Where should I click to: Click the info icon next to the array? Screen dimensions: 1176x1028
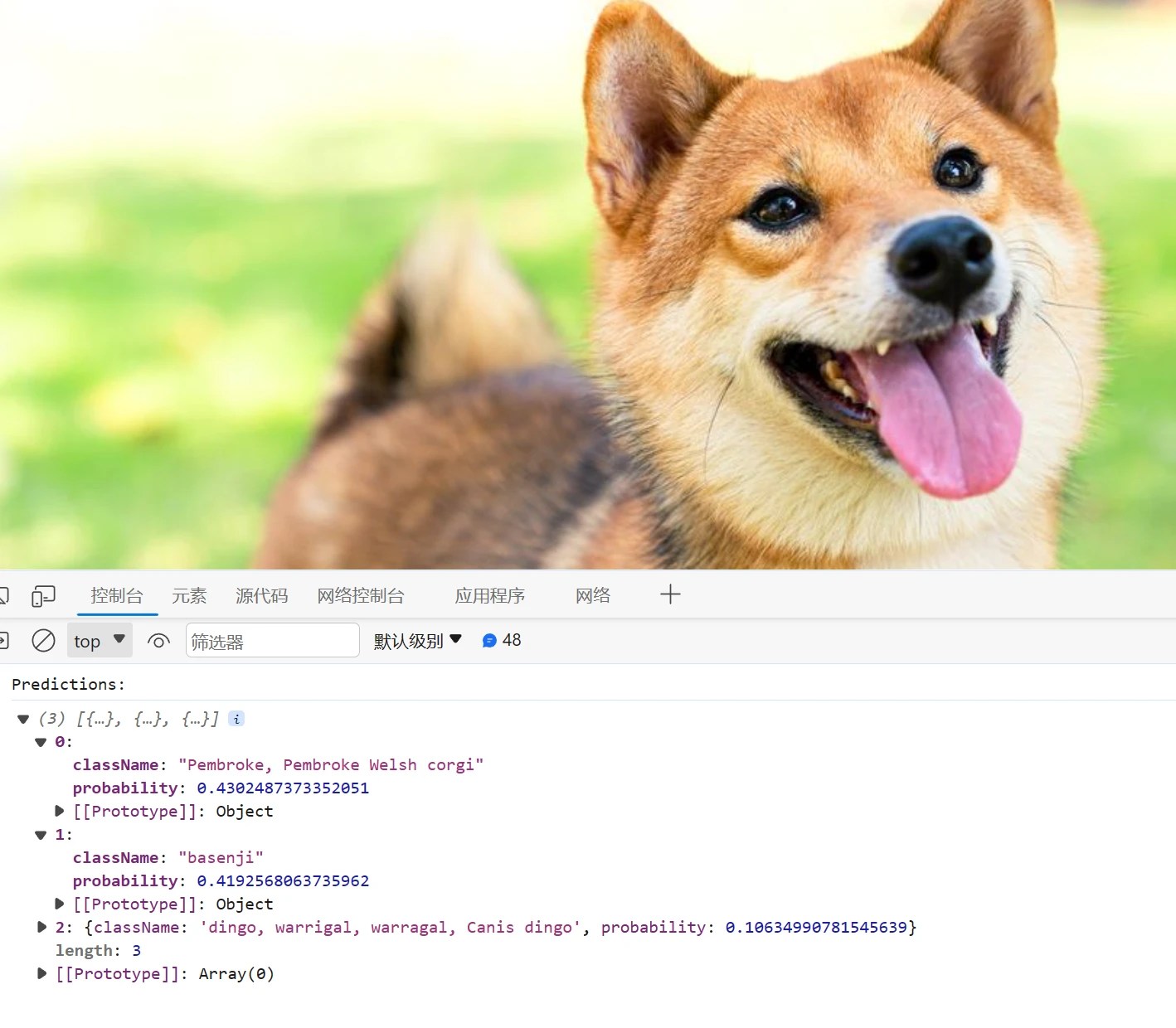point(236,719)
